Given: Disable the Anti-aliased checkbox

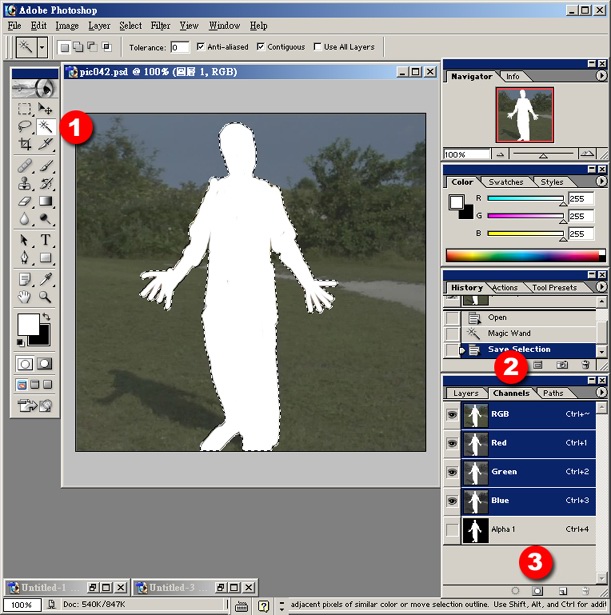Looking at the screenshot, I should pos(201,47).
